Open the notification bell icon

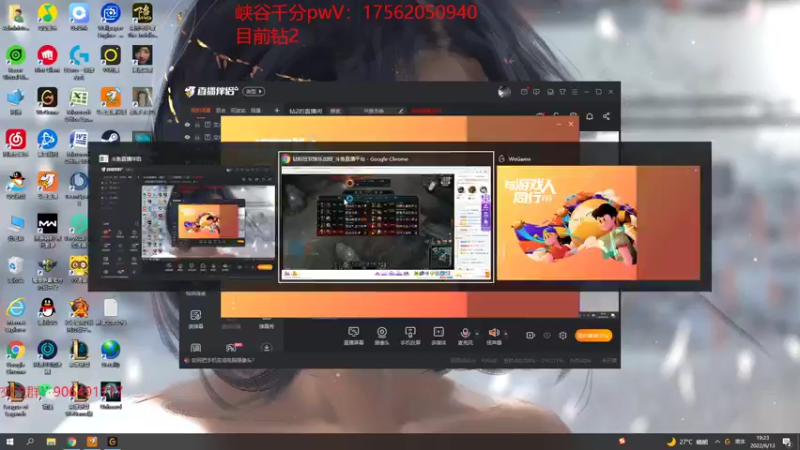(589, 116)
